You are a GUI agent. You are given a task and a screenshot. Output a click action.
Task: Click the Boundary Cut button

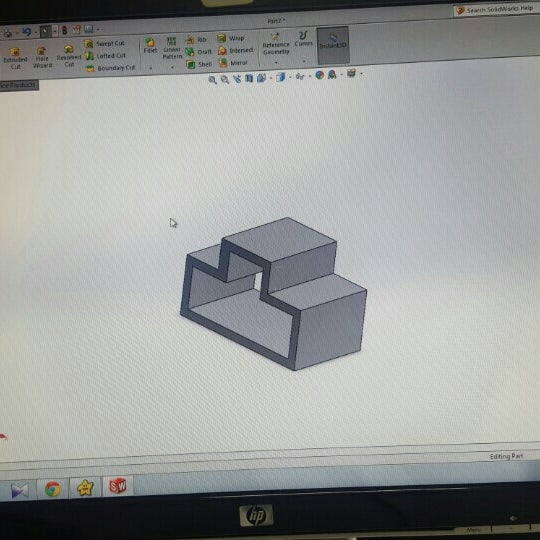110,68
